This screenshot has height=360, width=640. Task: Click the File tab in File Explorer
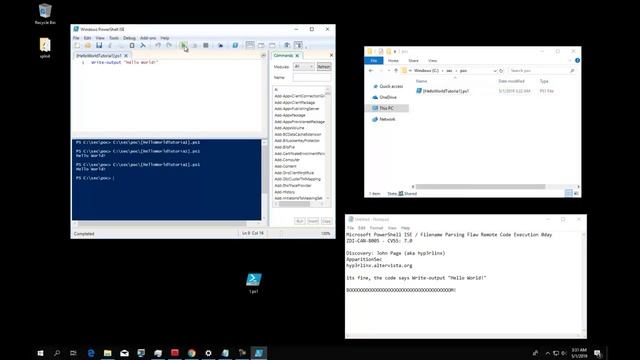374,60
